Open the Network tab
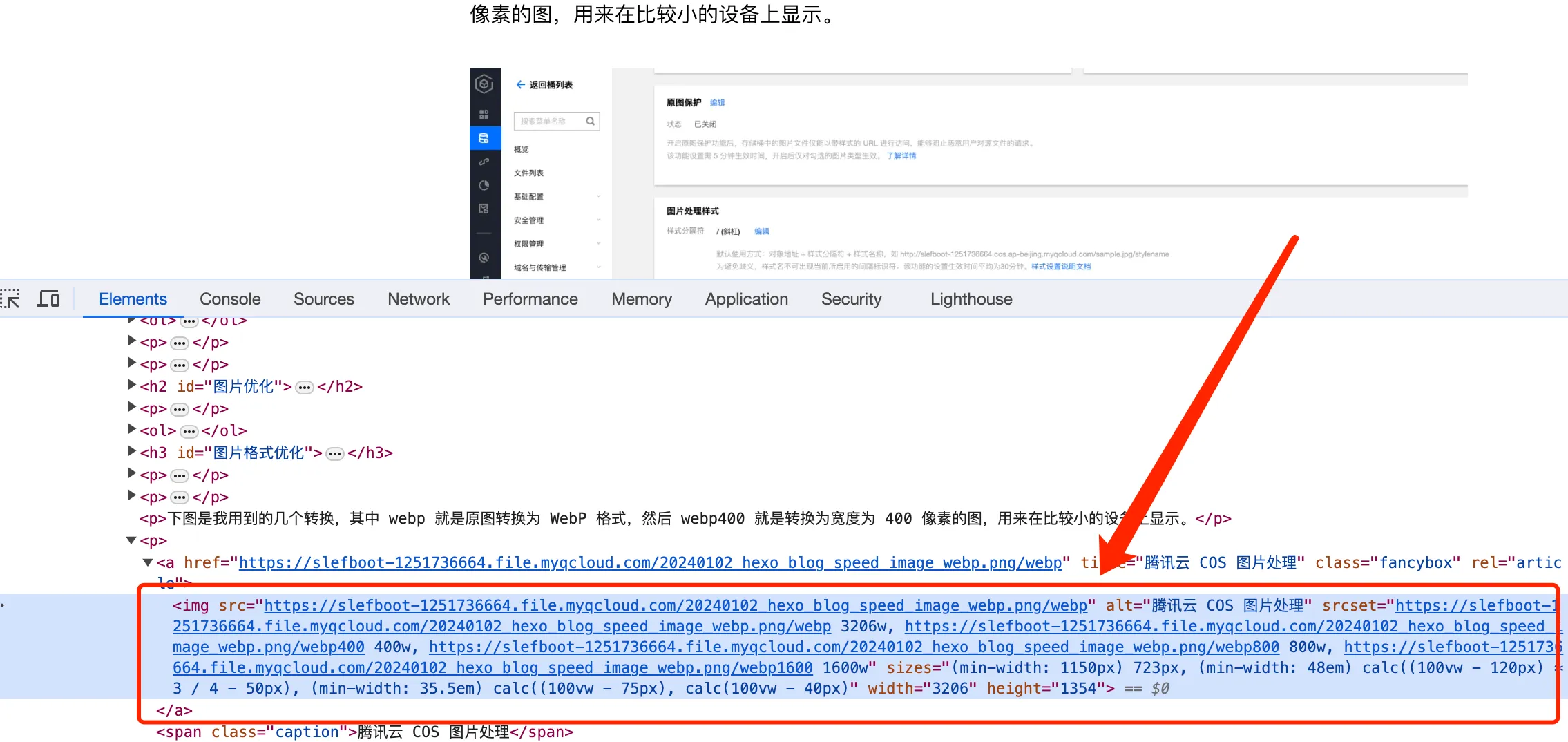 (x=418, y=299)
